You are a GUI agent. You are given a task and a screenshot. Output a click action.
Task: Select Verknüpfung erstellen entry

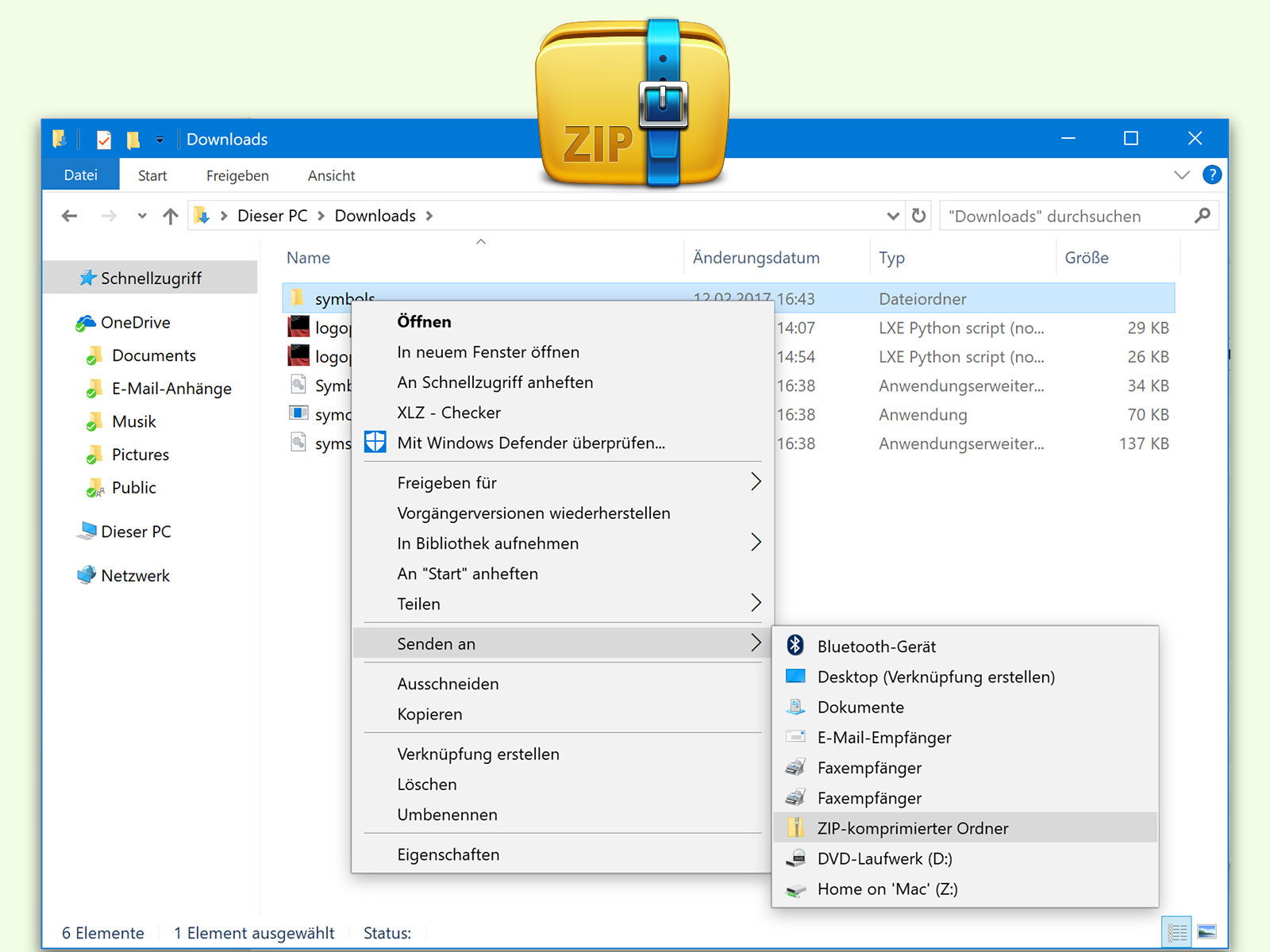(x=562, y=754)
